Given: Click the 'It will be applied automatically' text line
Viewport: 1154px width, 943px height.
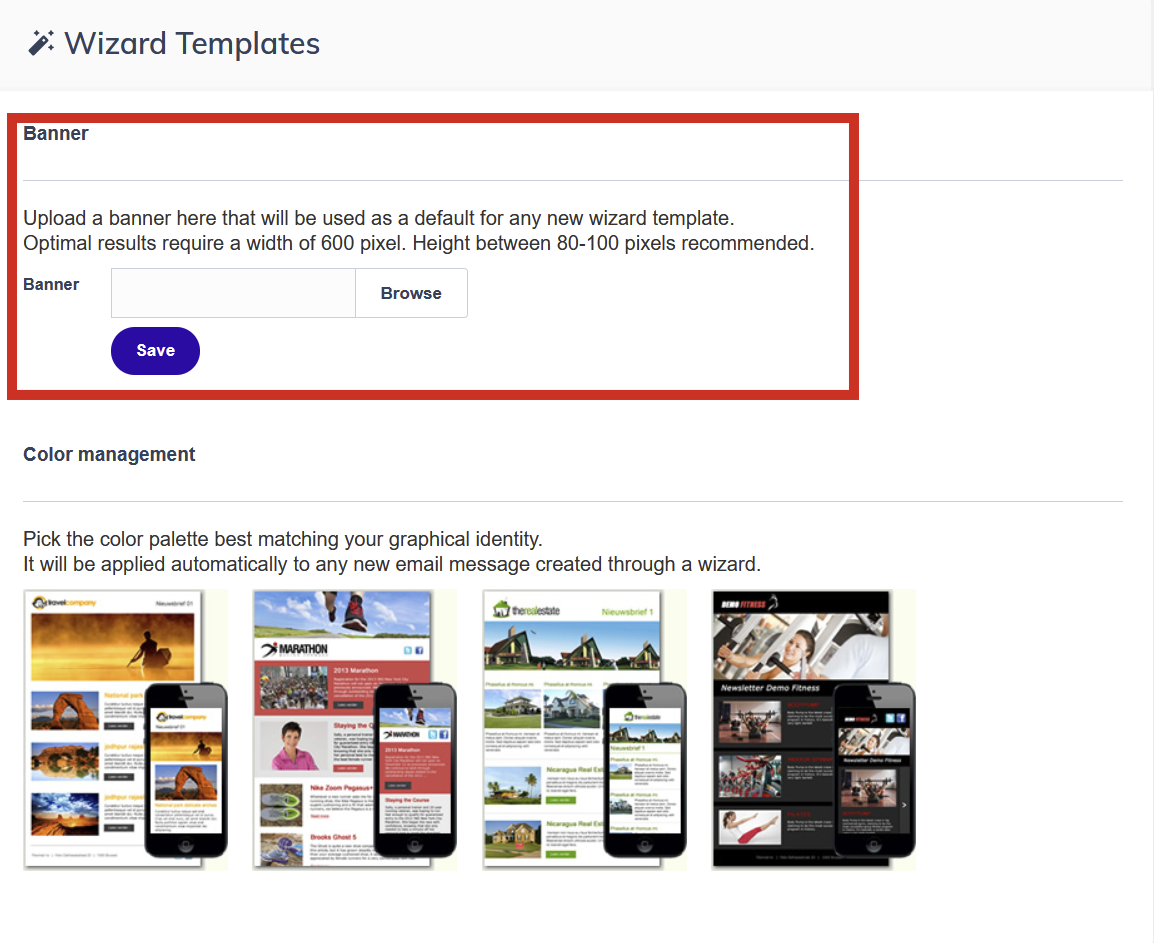Looking at the screenshot, I should (392, 564).
